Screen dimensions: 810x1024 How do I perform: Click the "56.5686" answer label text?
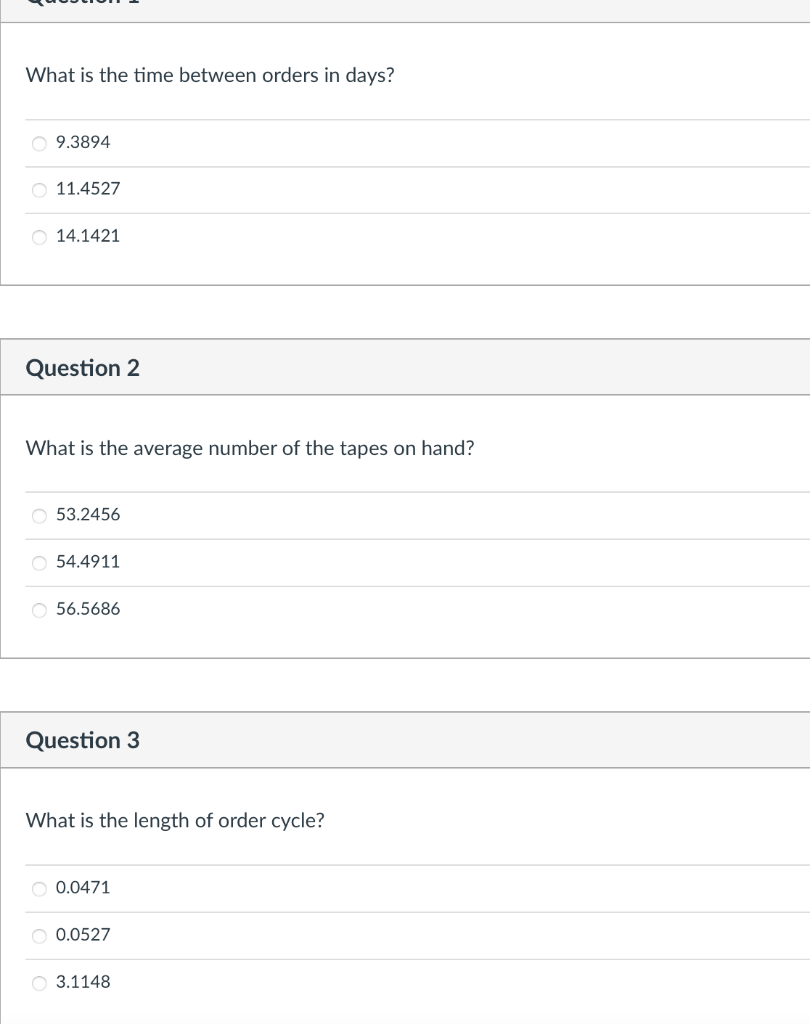click(x=88, y=609)
